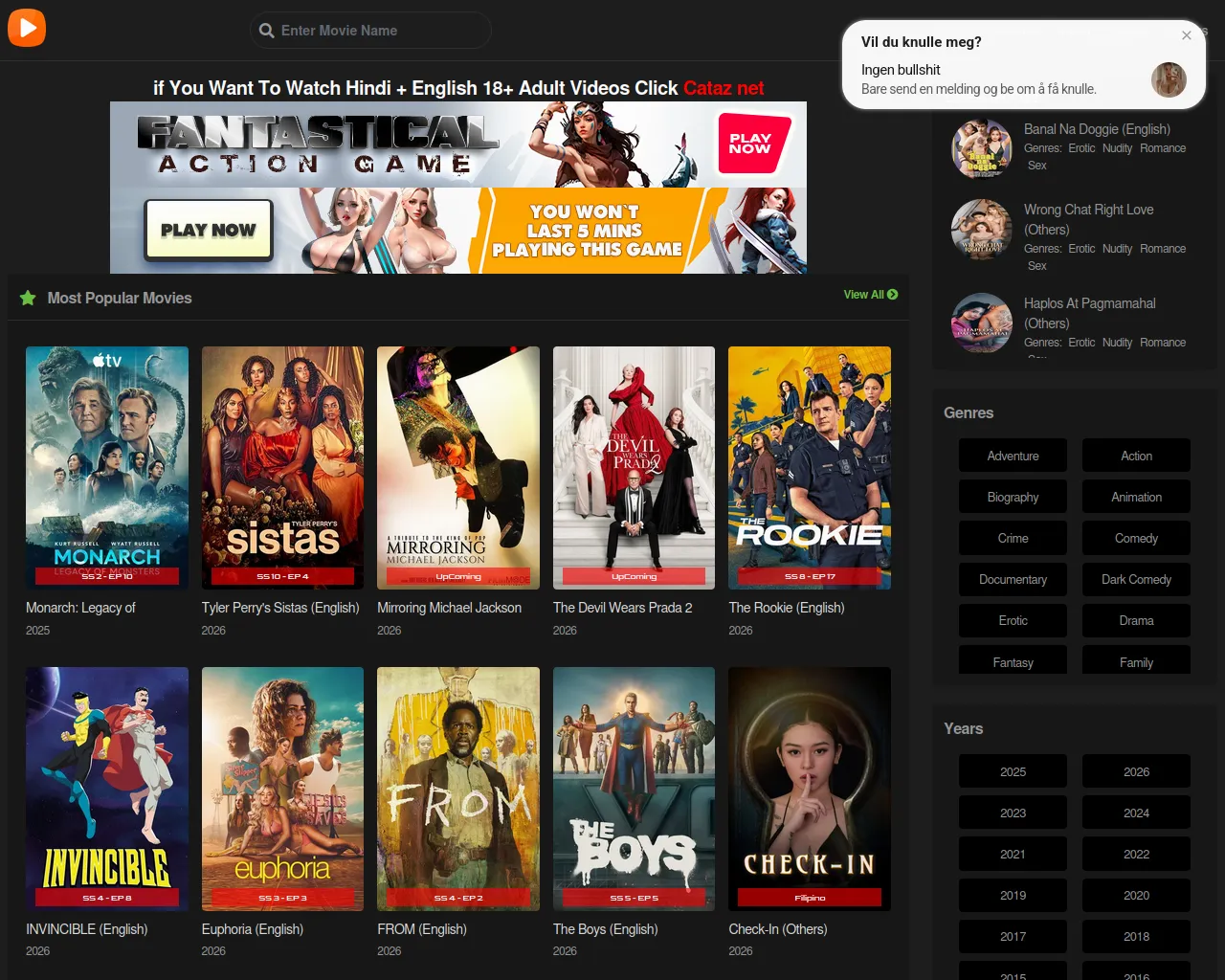The width and height of the screenshot is (1225, 980).
Task: Select the Comedy genre
Action: (1136, 538)
